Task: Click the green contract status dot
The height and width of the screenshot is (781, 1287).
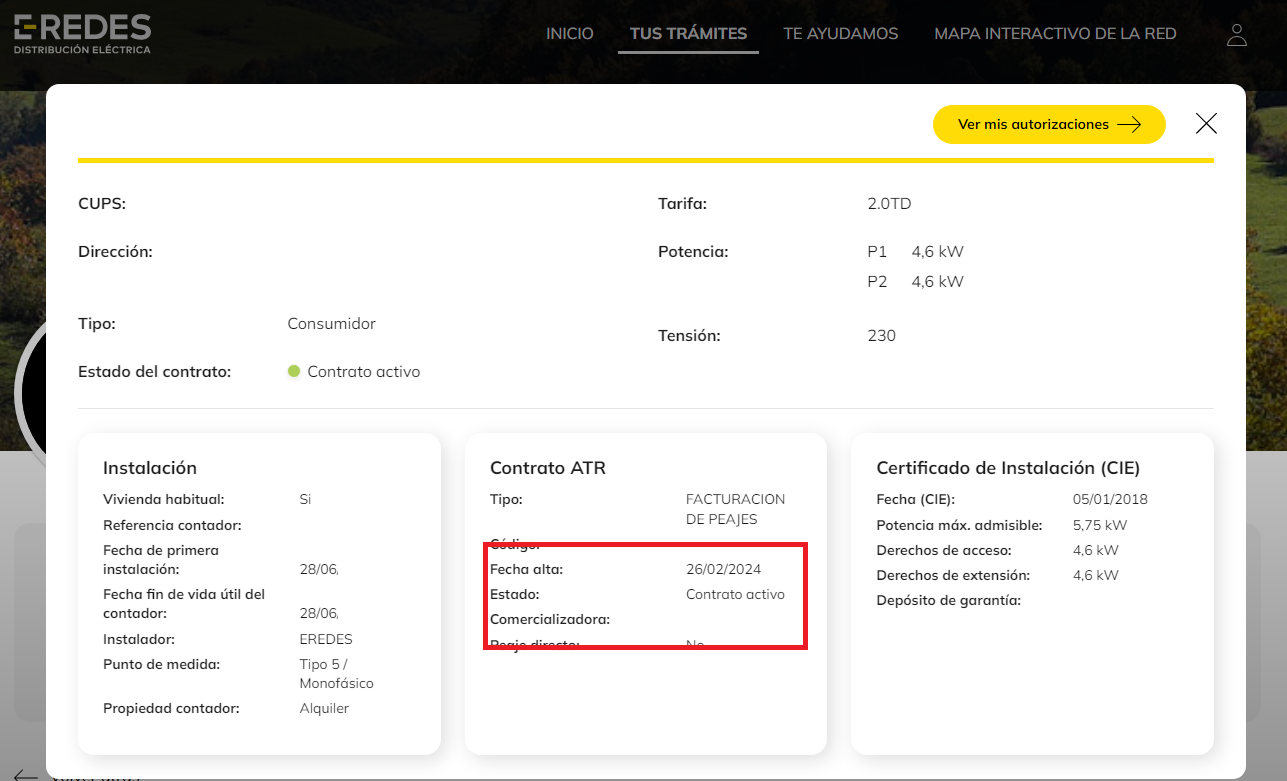Action: pos(294,371)
